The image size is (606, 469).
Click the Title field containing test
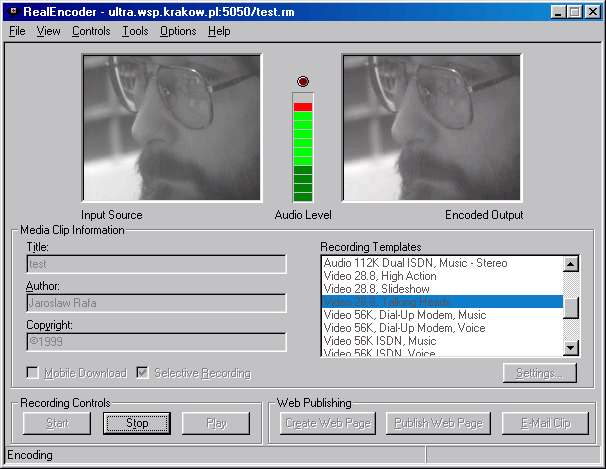(x=157, y=264)
